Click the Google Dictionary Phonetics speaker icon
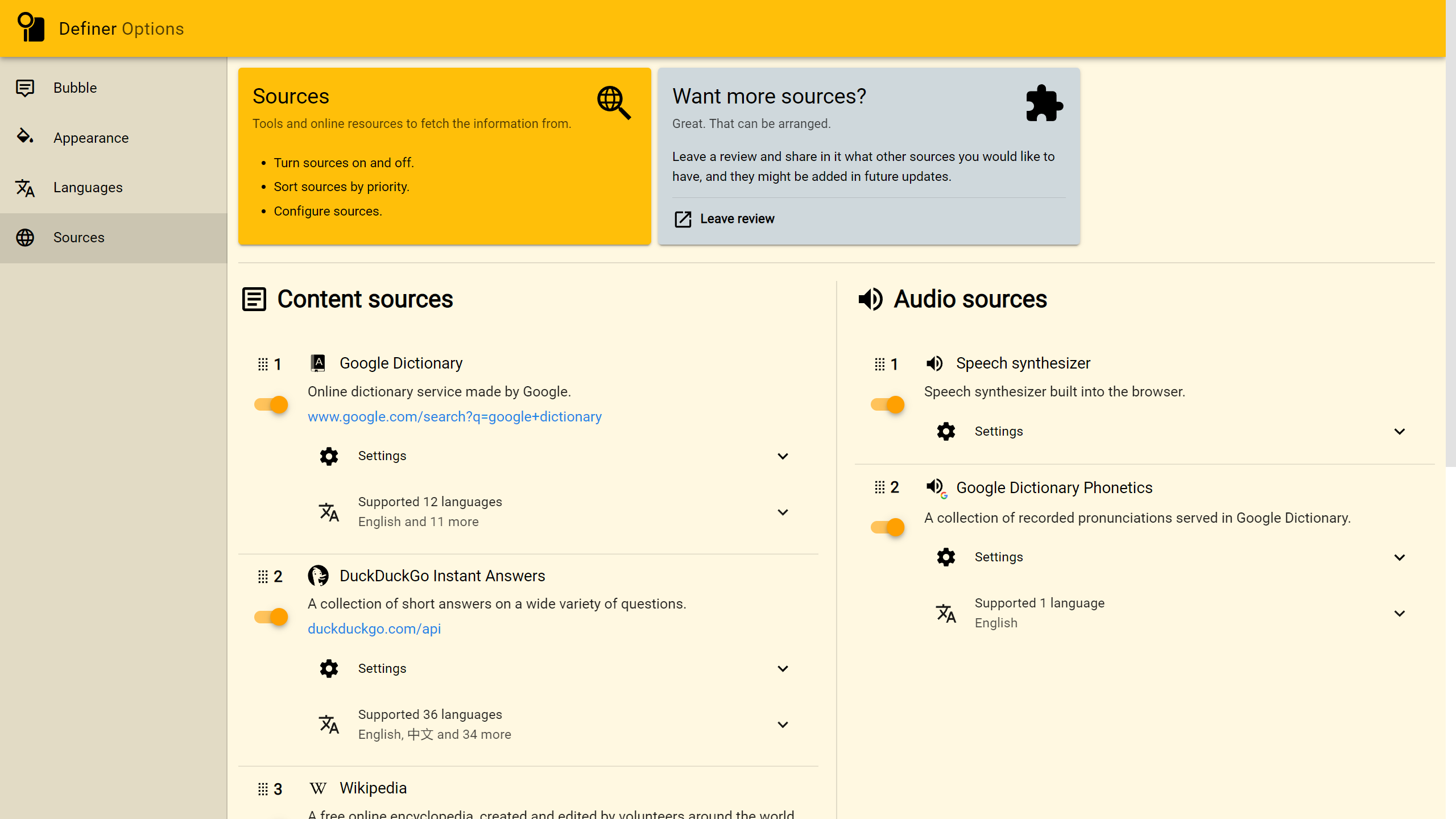Screen dimensions: 1456x819 click(936, 487)
